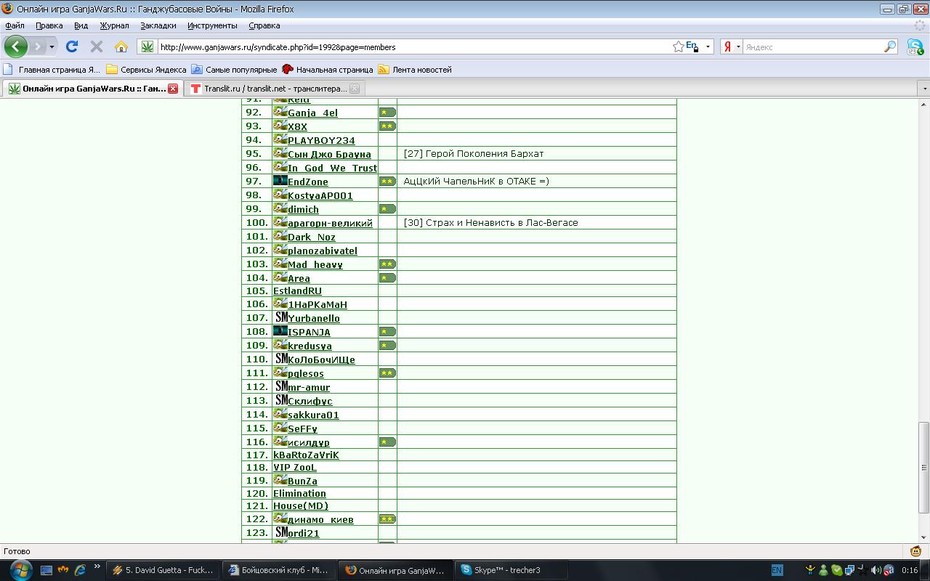Expand the Yandex search engine selector
This screenshot has height=581, width=930.
[731, 46]
